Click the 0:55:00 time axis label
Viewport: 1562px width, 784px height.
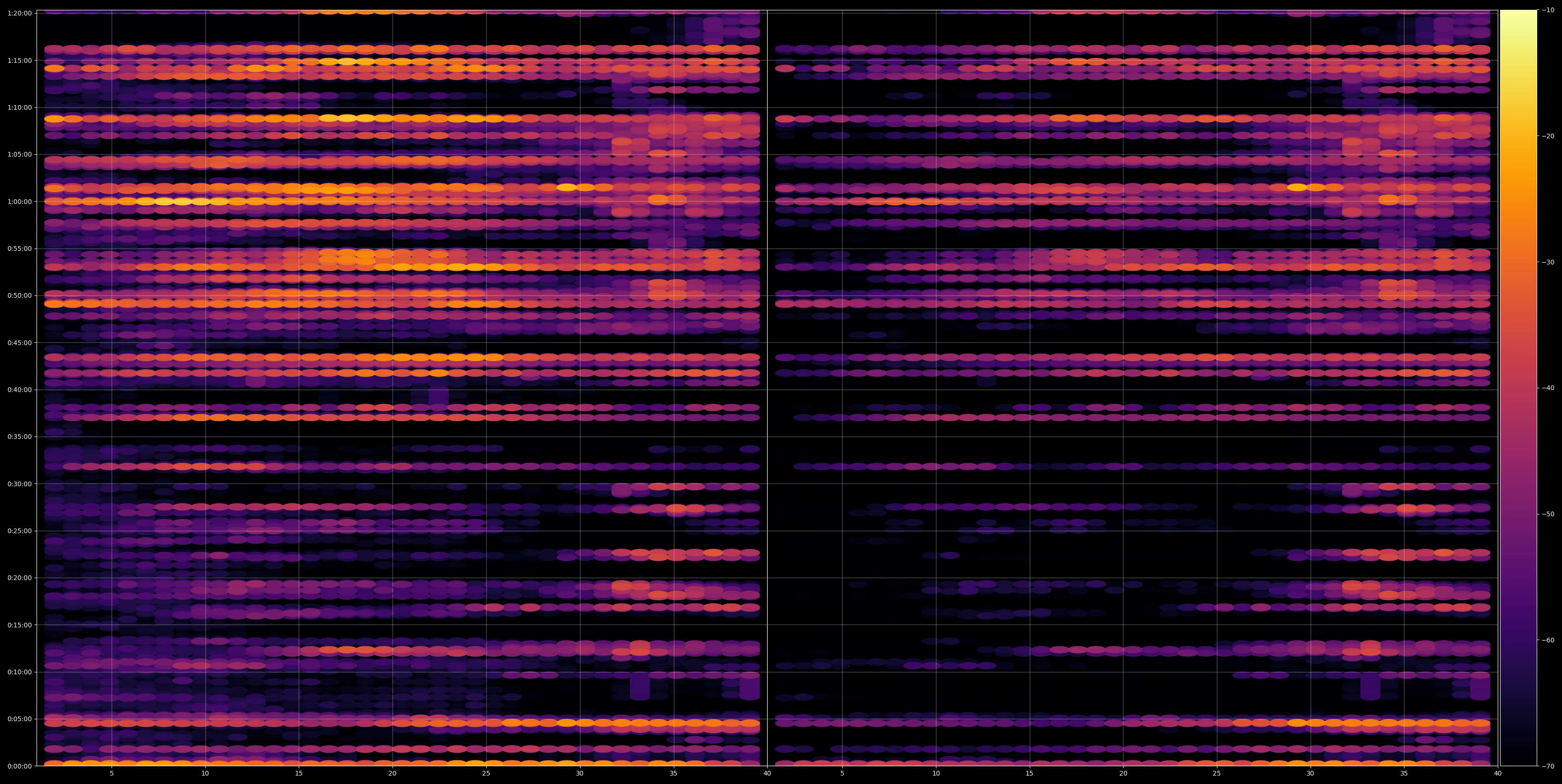19,249
